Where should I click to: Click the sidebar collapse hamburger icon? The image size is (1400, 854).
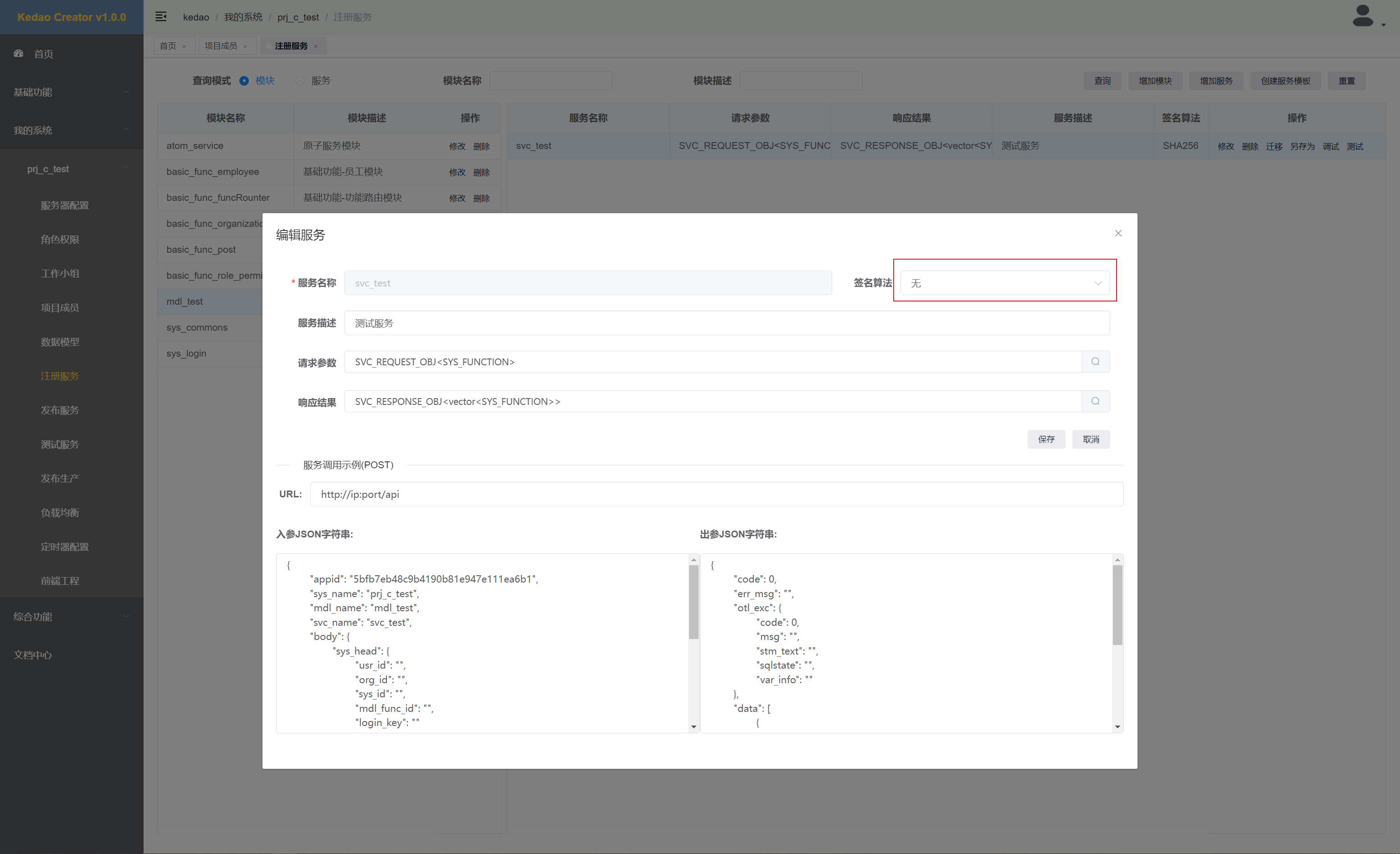161,17
